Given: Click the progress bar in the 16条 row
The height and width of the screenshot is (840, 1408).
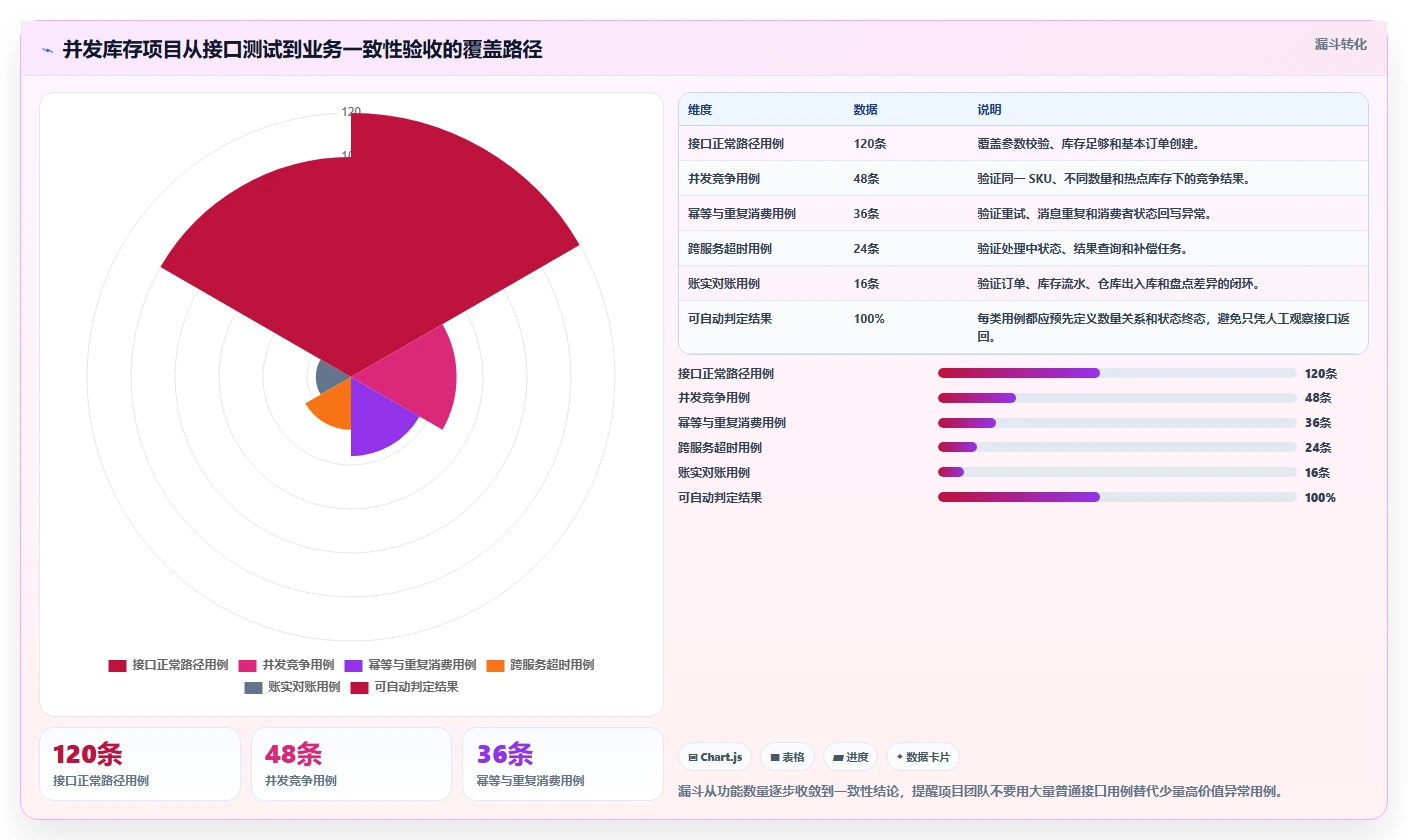Looking at the screenshot, I should coord(1117,472).
